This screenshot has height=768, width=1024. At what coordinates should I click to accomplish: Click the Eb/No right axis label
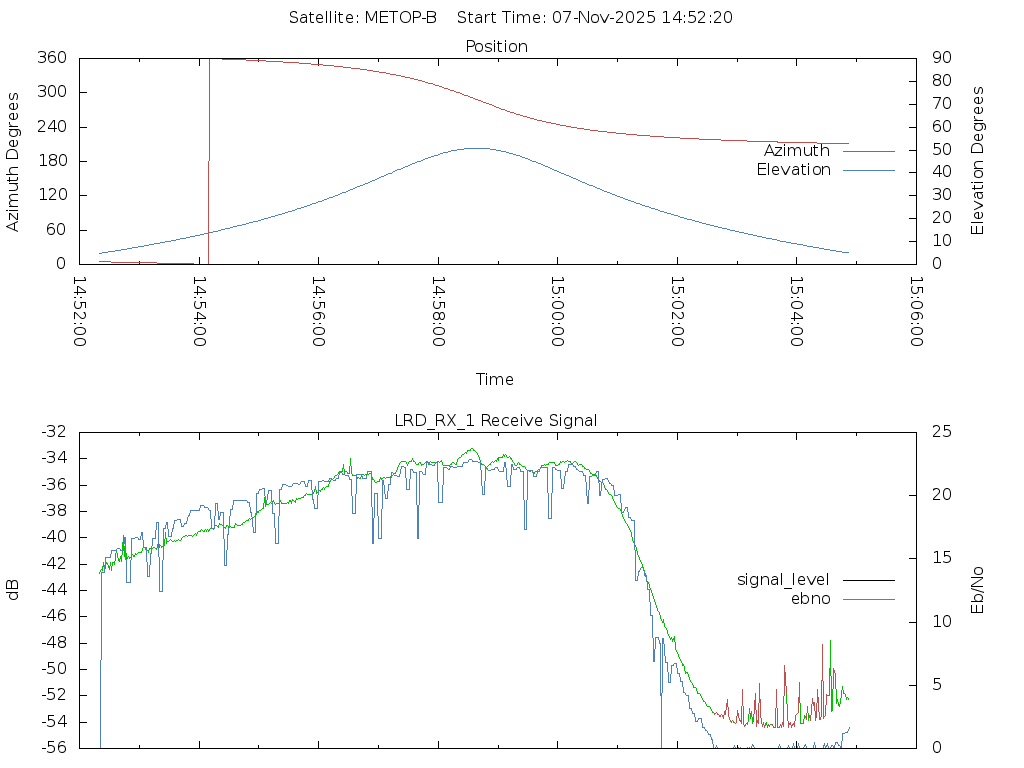(978, 589)
